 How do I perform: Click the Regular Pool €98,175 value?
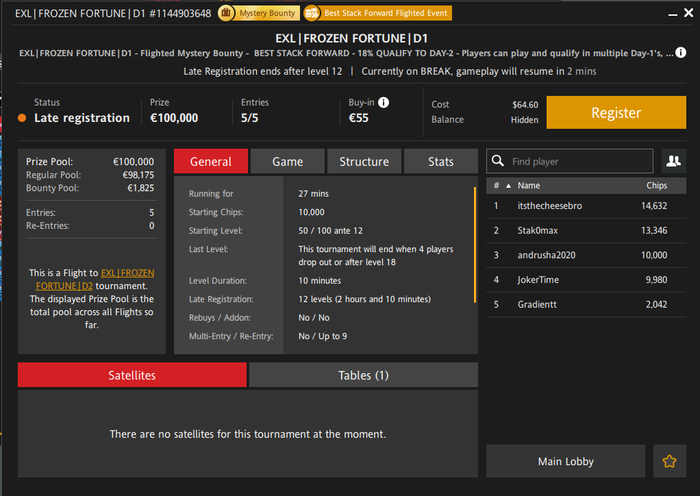point(138,175)
